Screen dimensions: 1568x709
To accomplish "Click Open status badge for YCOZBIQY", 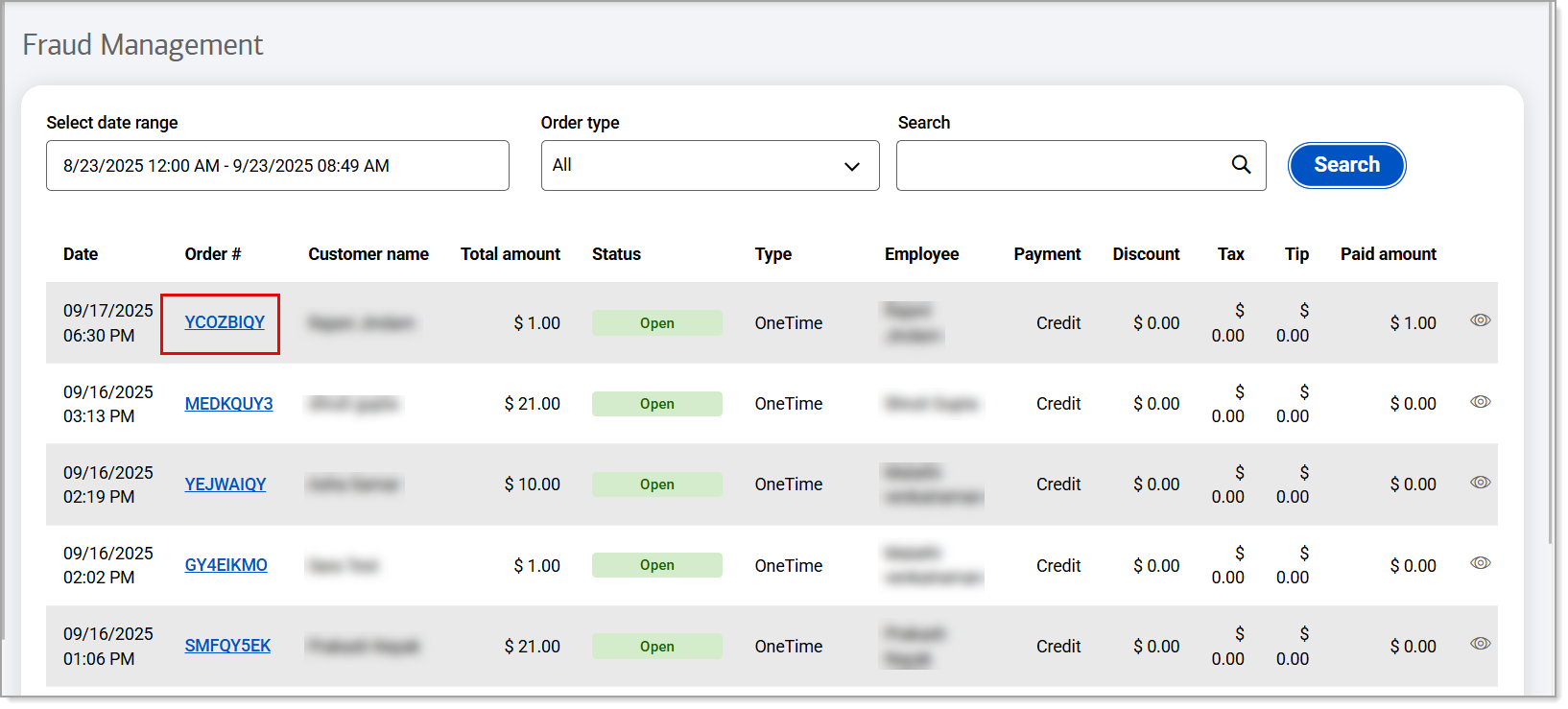I will pos(657,323).
